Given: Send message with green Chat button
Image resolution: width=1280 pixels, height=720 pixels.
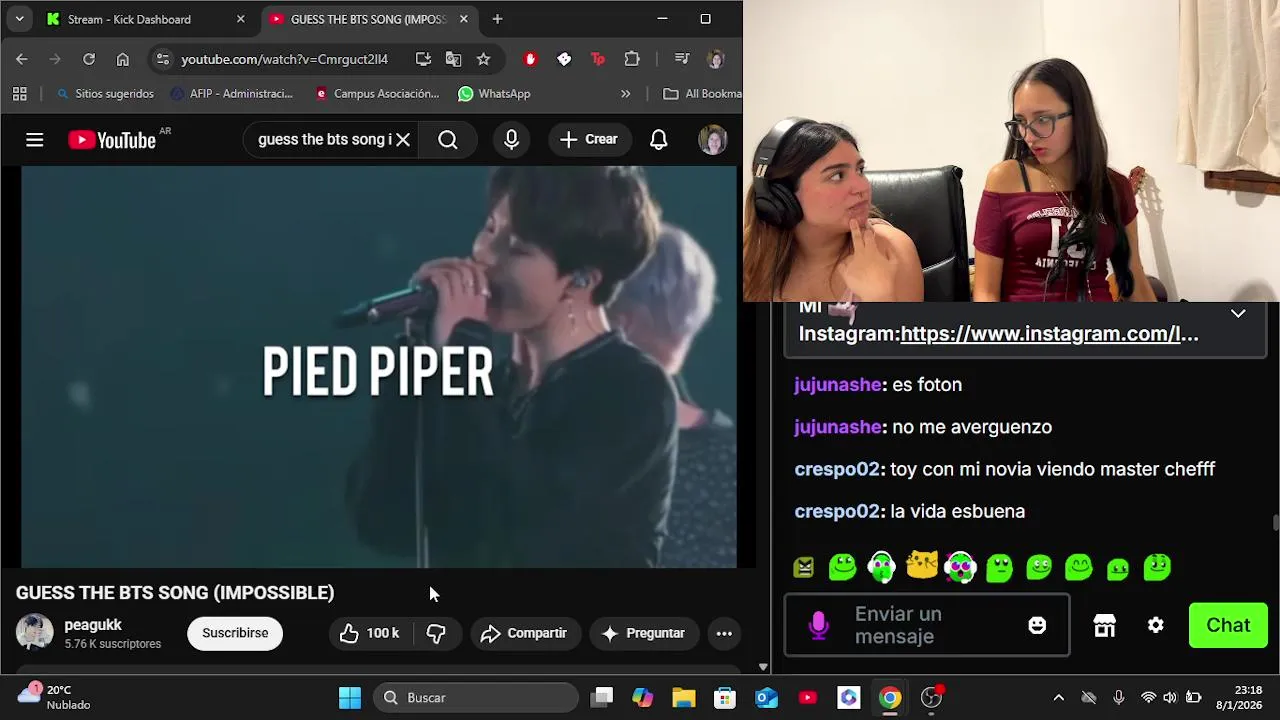Looking at the screenshot, I should (1228, 625).
